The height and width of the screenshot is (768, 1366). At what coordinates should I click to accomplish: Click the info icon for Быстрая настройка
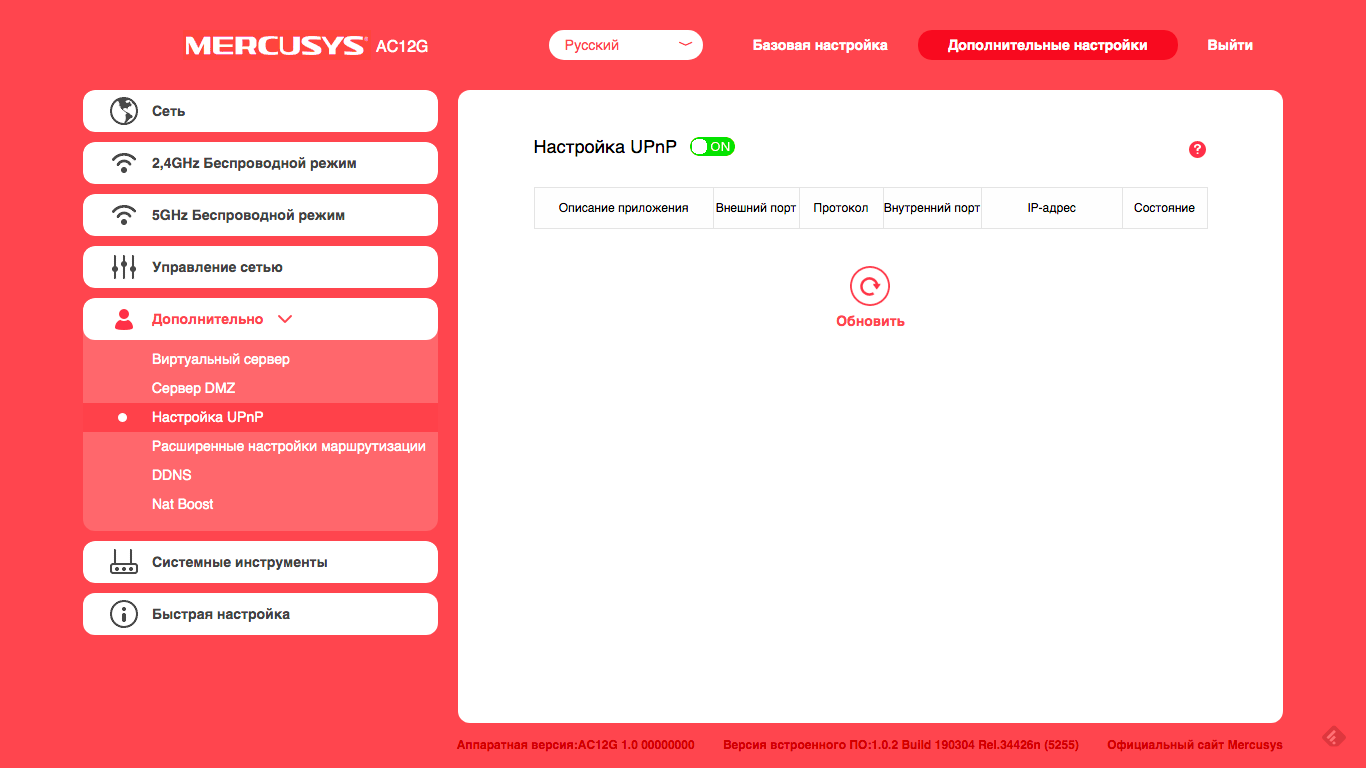pos(123,614)
